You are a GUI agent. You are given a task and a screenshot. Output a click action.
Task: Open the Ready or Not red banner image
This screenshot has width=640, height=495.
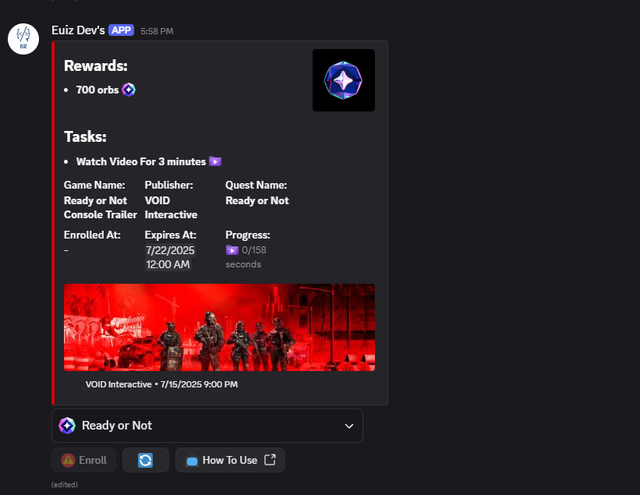(219, 327)
